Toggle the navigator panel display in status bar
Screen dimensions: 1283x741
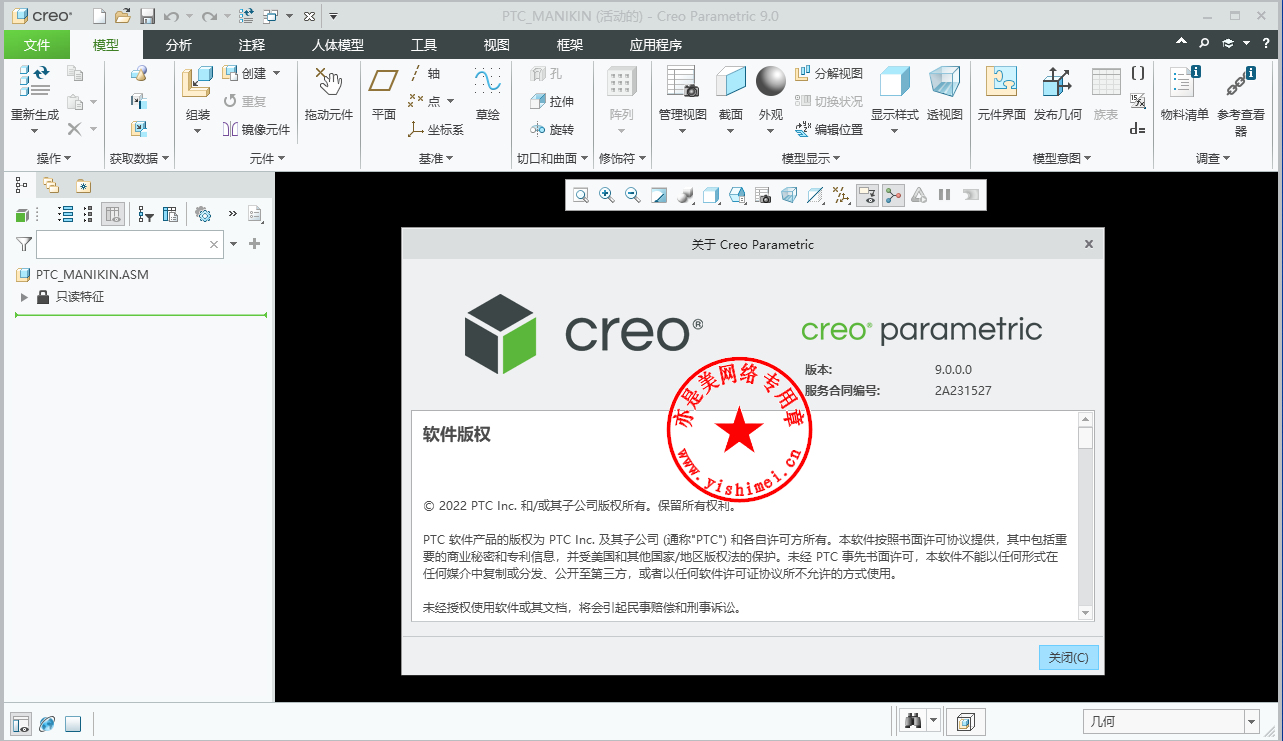(x=20, y=724)
